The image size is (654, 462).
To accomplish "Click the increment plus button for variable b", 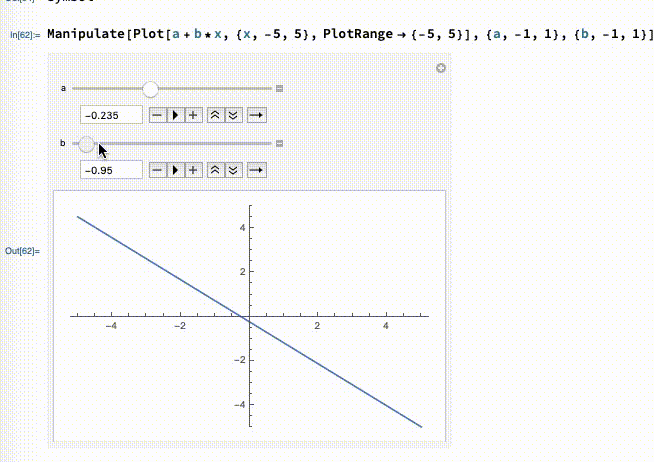I will point(193,170).
